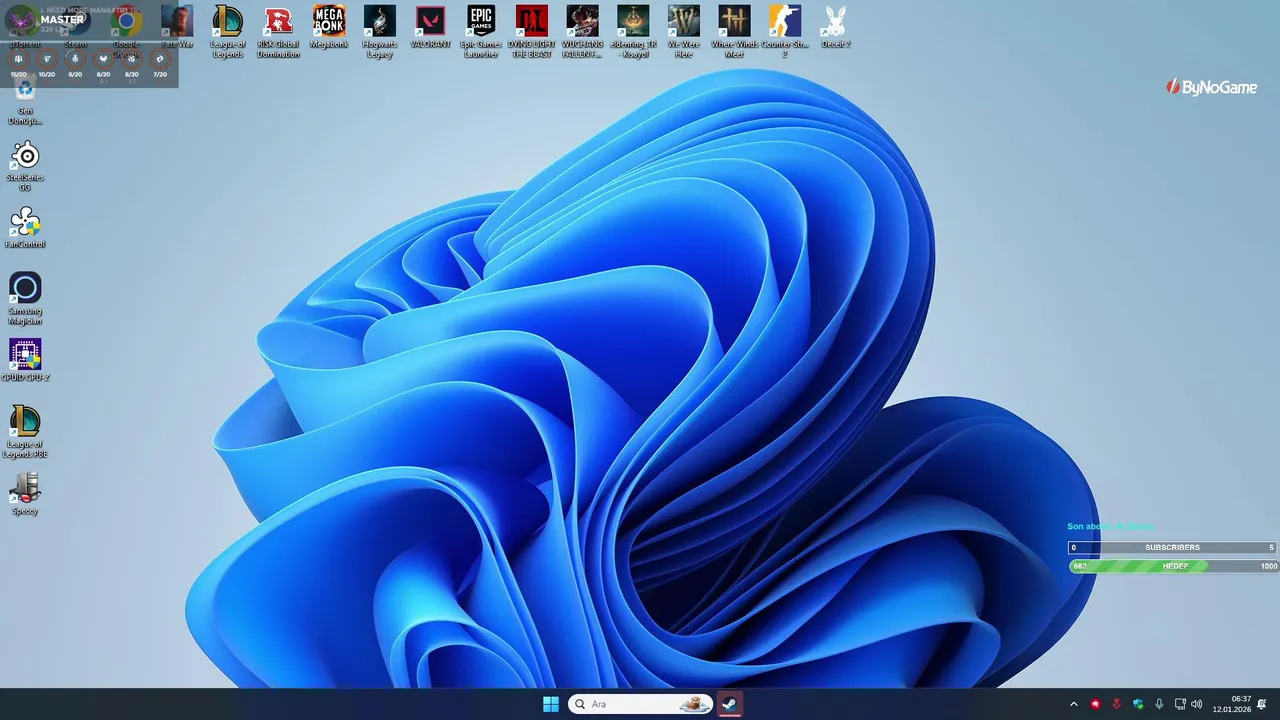Open the CPUID CPU-Z shortcut
This screenshot has width=1280, height=720.
25,361
